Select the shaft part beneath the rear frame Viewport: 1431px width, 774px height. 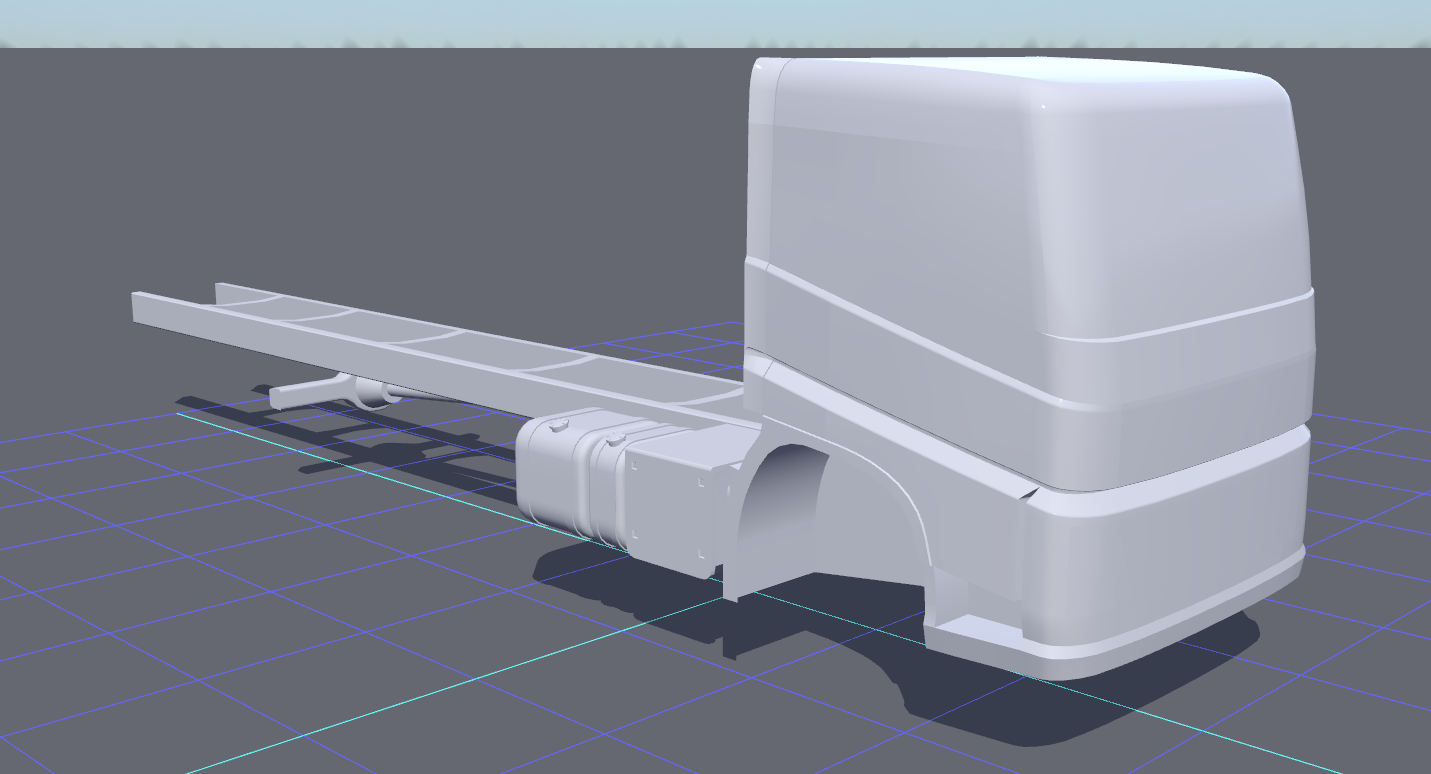pos(335,390)
